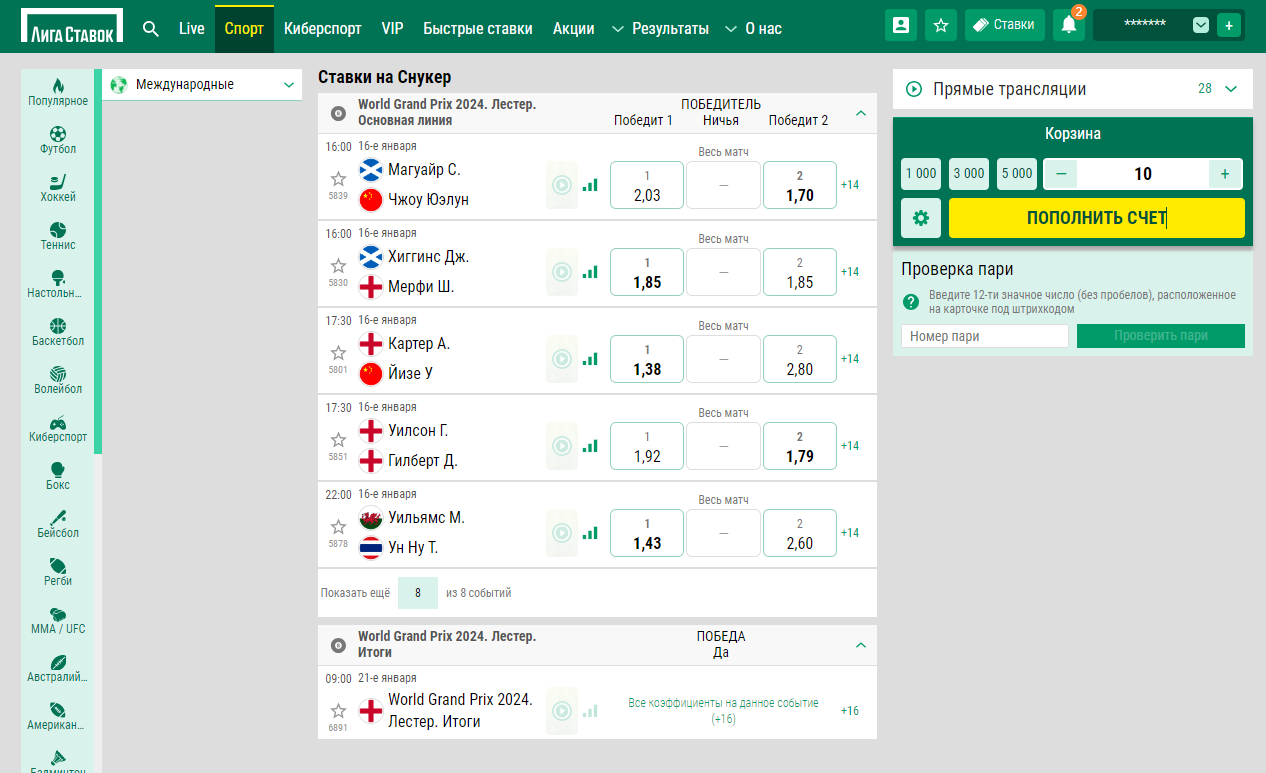
Task: Show +14 markets for Магуайр match
Action: tap(850, 185)
